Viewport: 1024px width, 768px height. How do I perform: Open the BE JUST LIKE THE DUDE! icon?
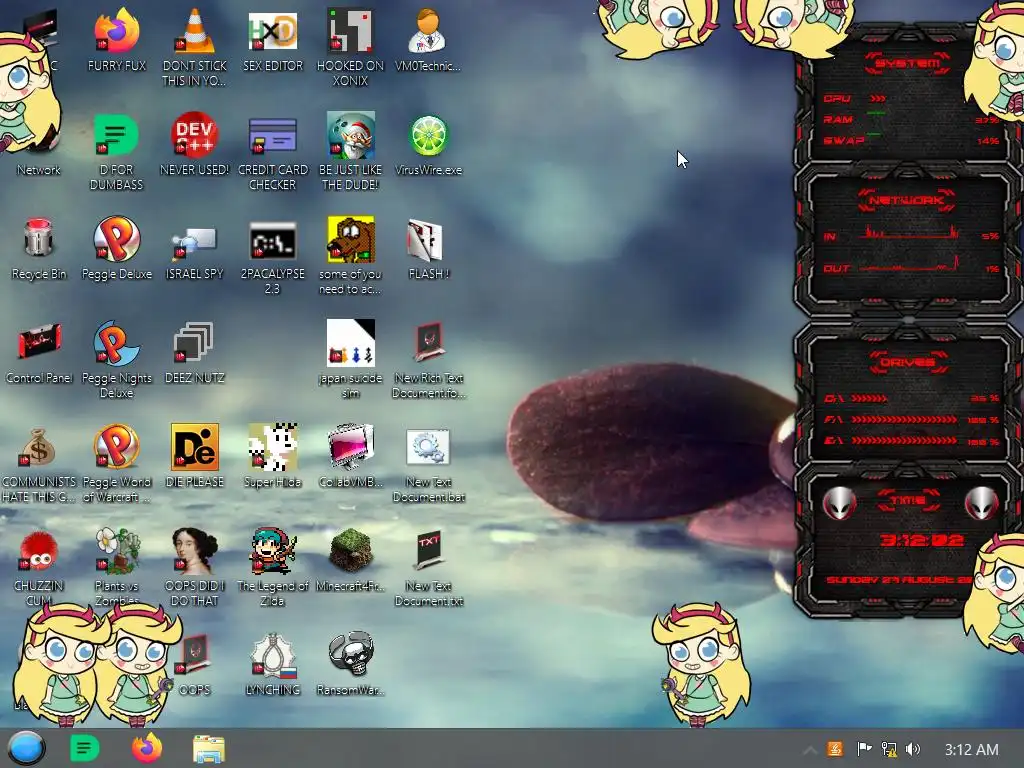click(x=351, y=135)
